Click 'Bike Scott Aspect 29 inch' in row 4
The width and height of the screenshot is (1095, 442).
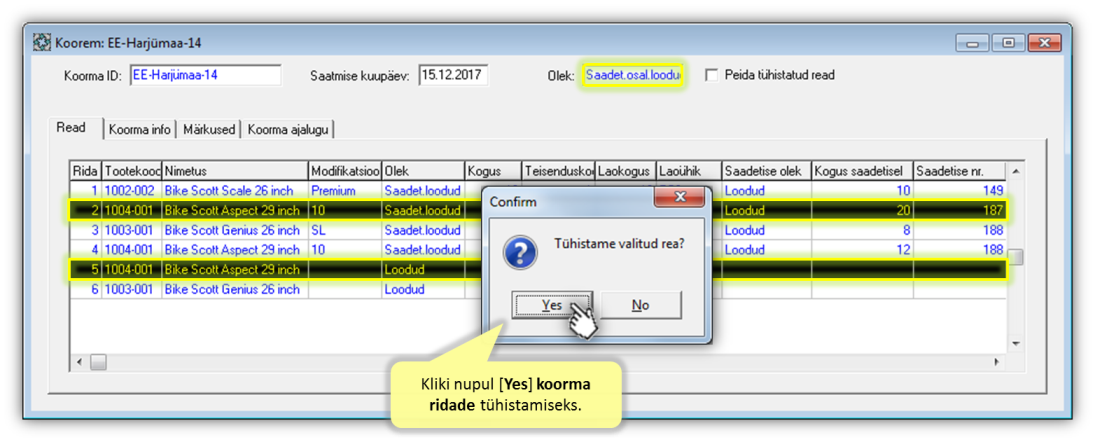(x=235, y=249)
